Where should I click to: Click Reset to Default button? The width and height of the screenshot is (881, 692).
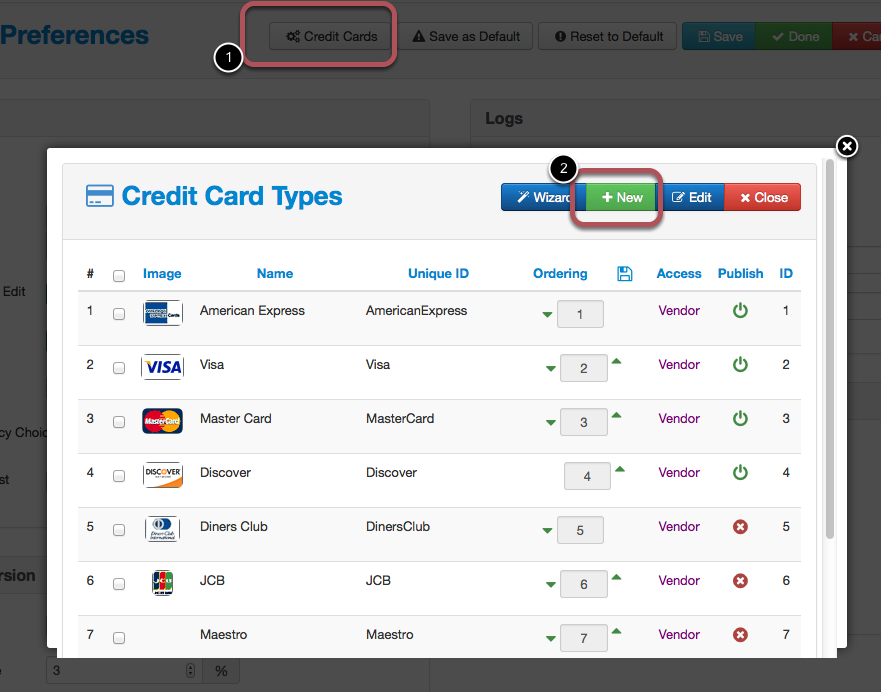click(607, 37)
